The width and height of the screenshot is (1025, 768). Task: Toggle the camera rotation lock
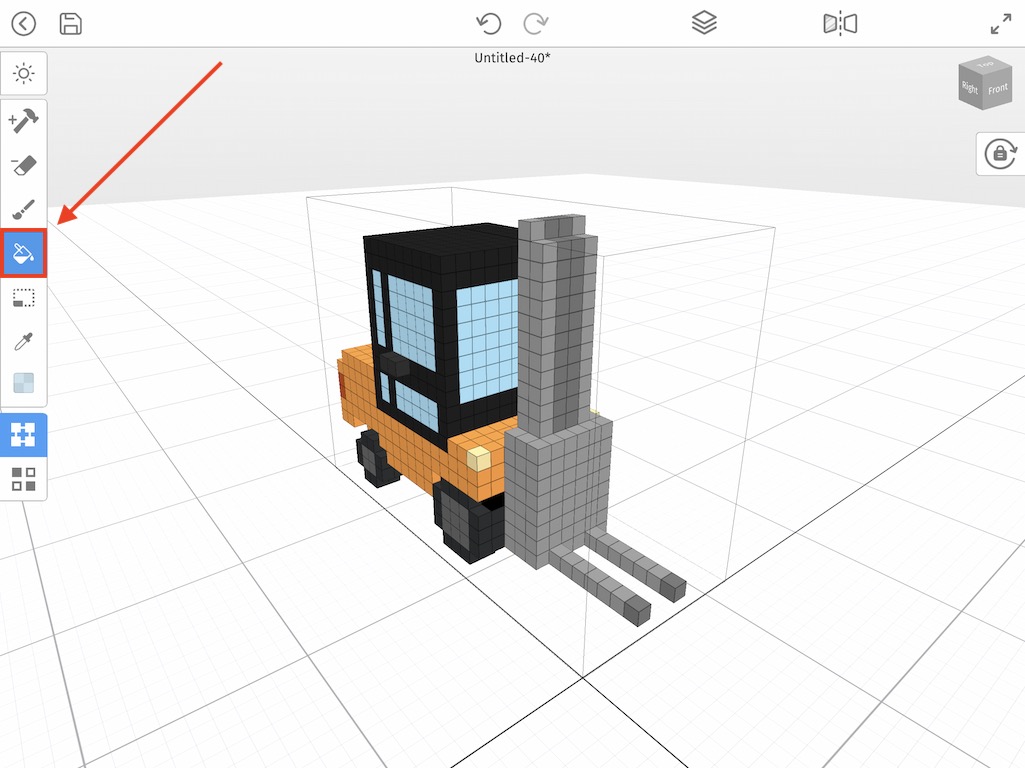(1001, 153)
